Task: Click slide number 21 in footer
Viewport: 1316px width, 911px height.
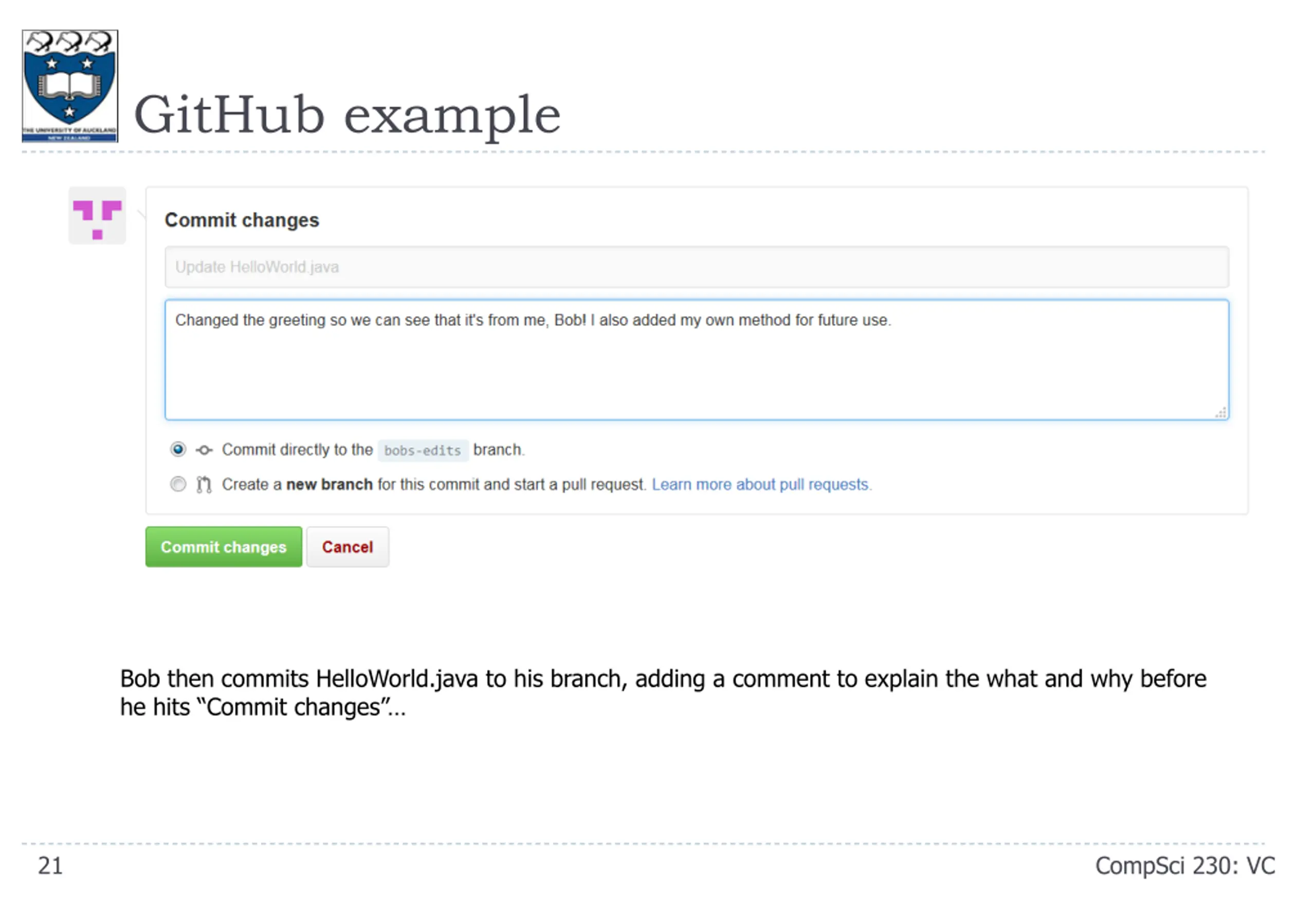Action: click(50, 866)
